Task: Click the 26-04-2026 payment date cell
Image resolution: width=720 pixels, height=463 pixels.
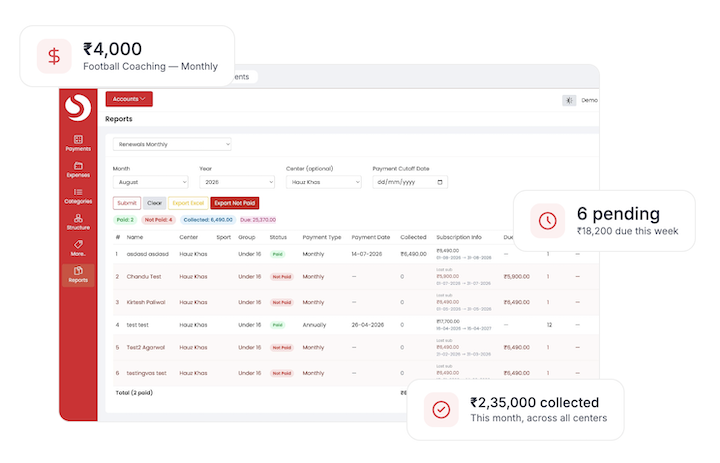Action: click(367, 325)
